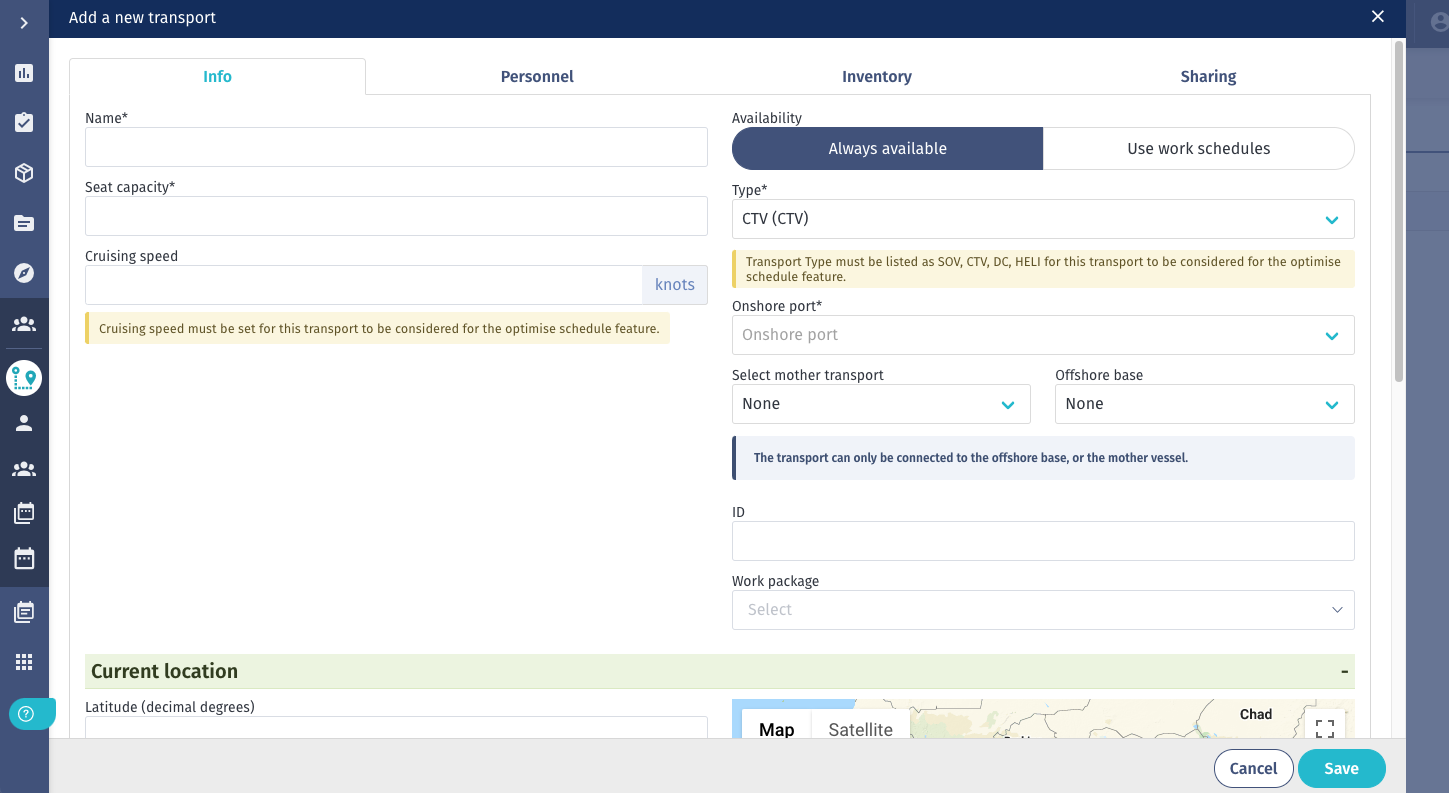Image resolution: width=1449 pixels, height=793 pixels.
Task: Click the knots unit label
Action: (x=675, y=285)
